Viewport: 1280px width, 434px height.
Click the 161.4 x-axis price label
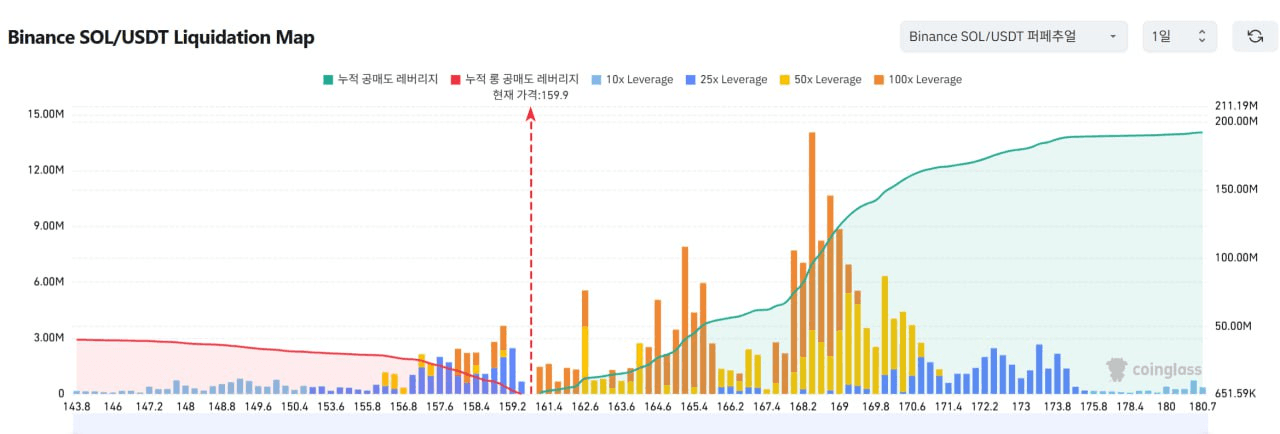pyautogui.click(x=549, y=407)
